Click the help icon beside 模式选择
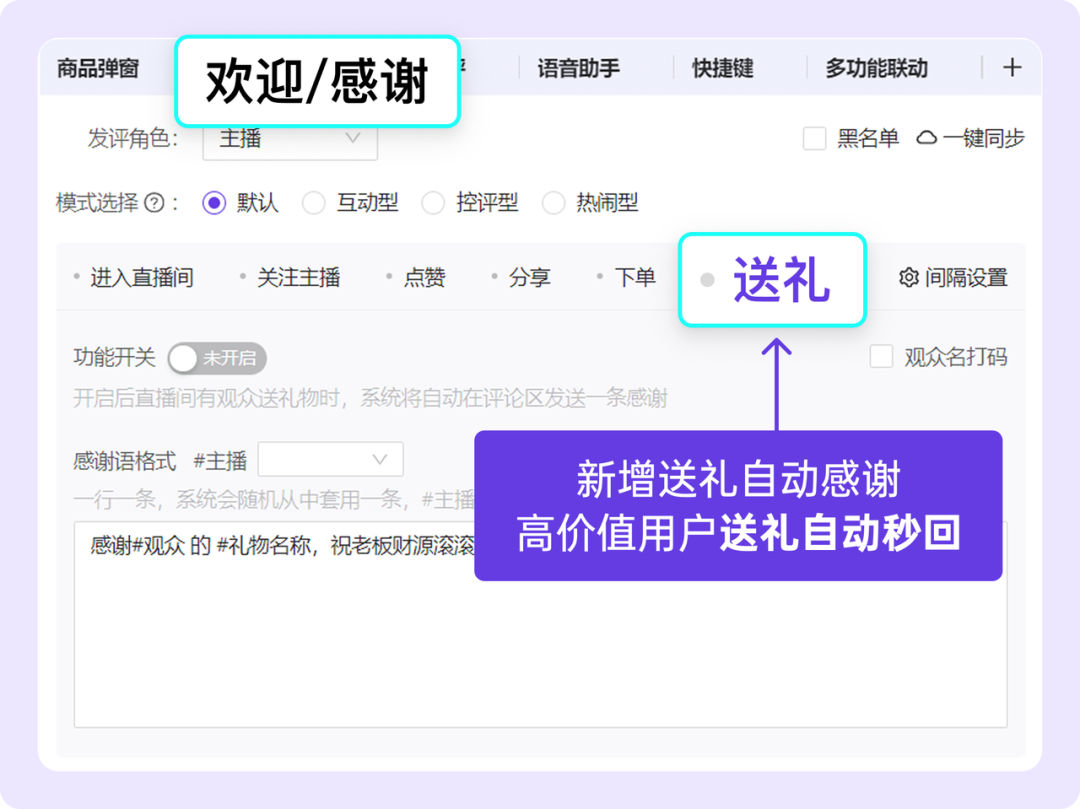Viewport: 1080px width, 809px height. [x=154, y=204]
